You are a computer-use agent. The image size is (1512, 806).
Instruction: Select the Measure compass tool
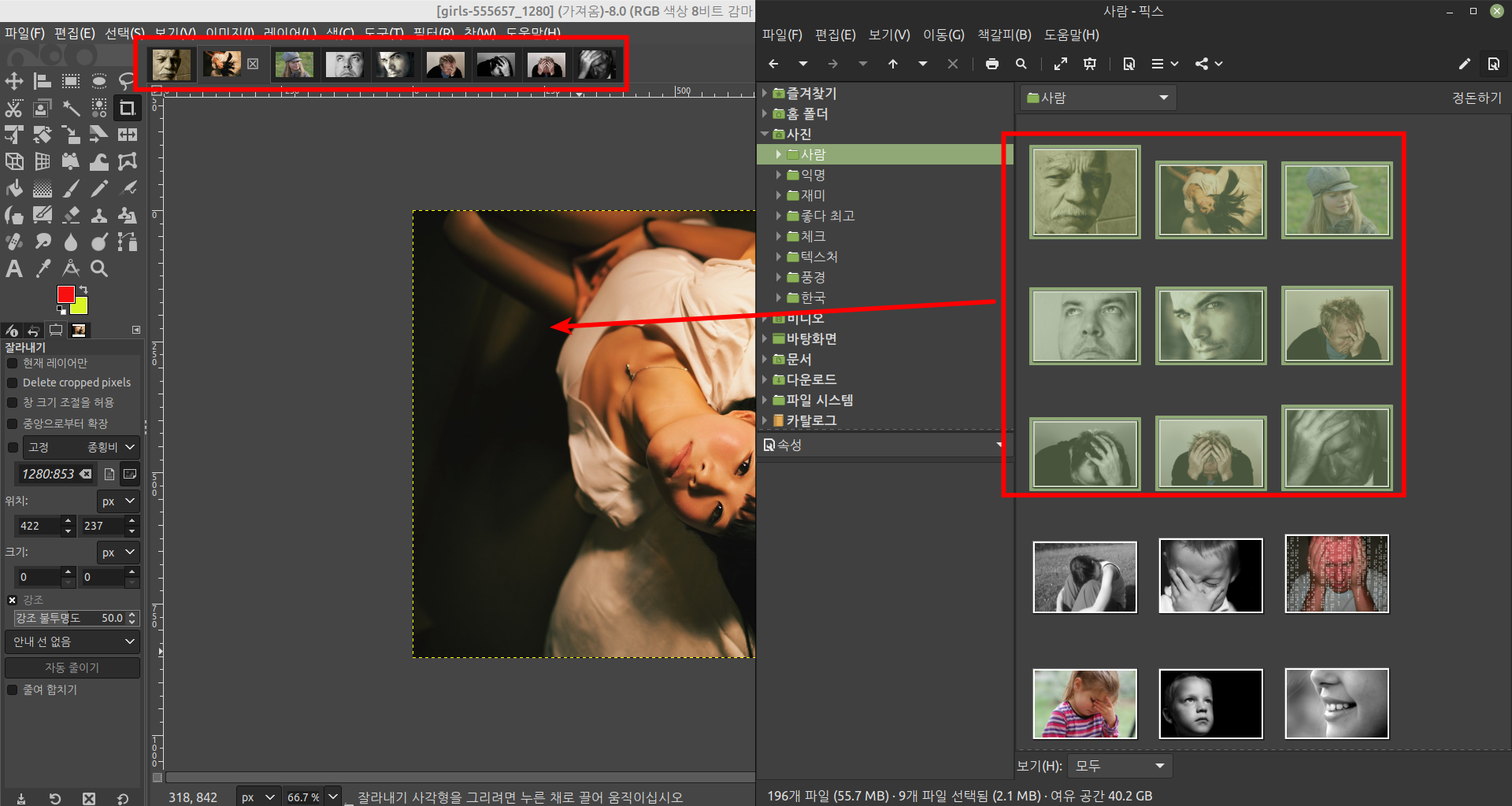coord(71,268)
